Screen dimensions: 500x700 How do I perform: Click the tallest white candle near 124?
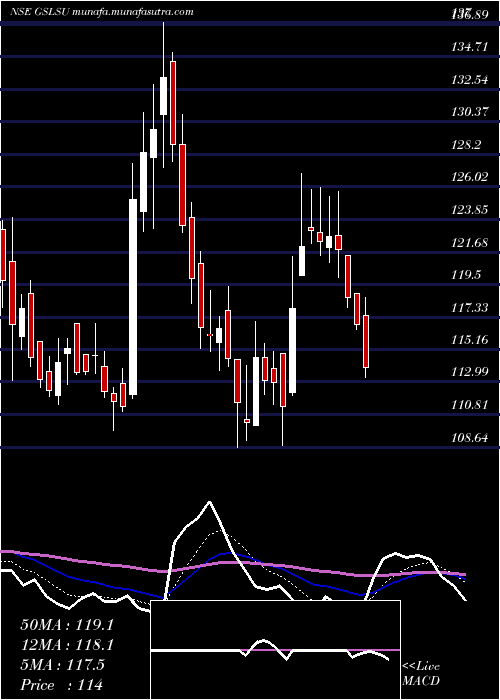coord(133,297)
